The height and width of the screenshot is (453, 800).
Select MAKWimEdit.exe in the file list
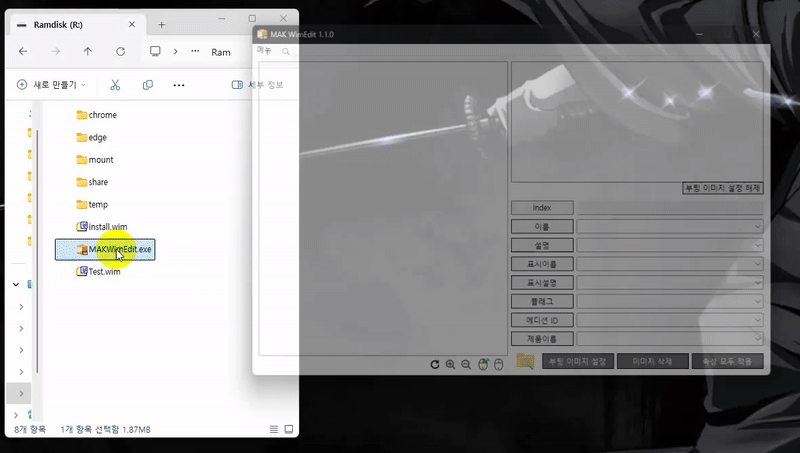pos(105,249)
